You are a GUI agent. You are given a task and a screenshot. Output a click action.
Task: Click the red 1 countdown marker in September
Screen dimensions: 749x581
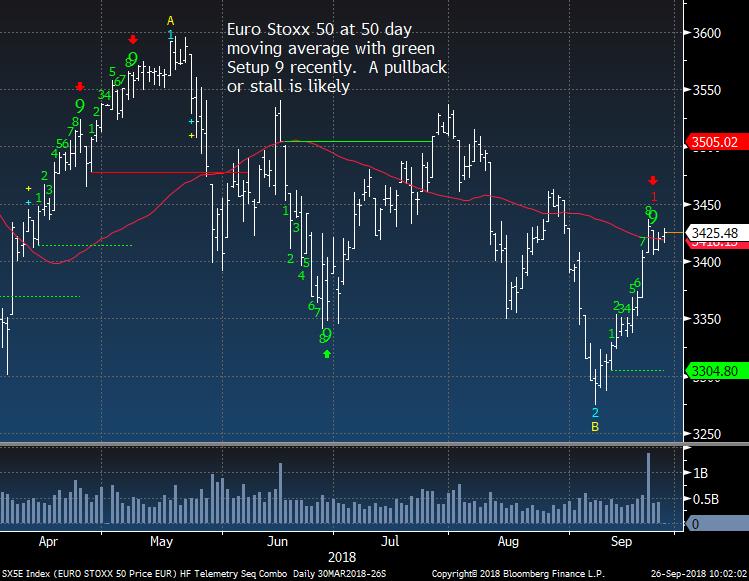coord(654,196)
